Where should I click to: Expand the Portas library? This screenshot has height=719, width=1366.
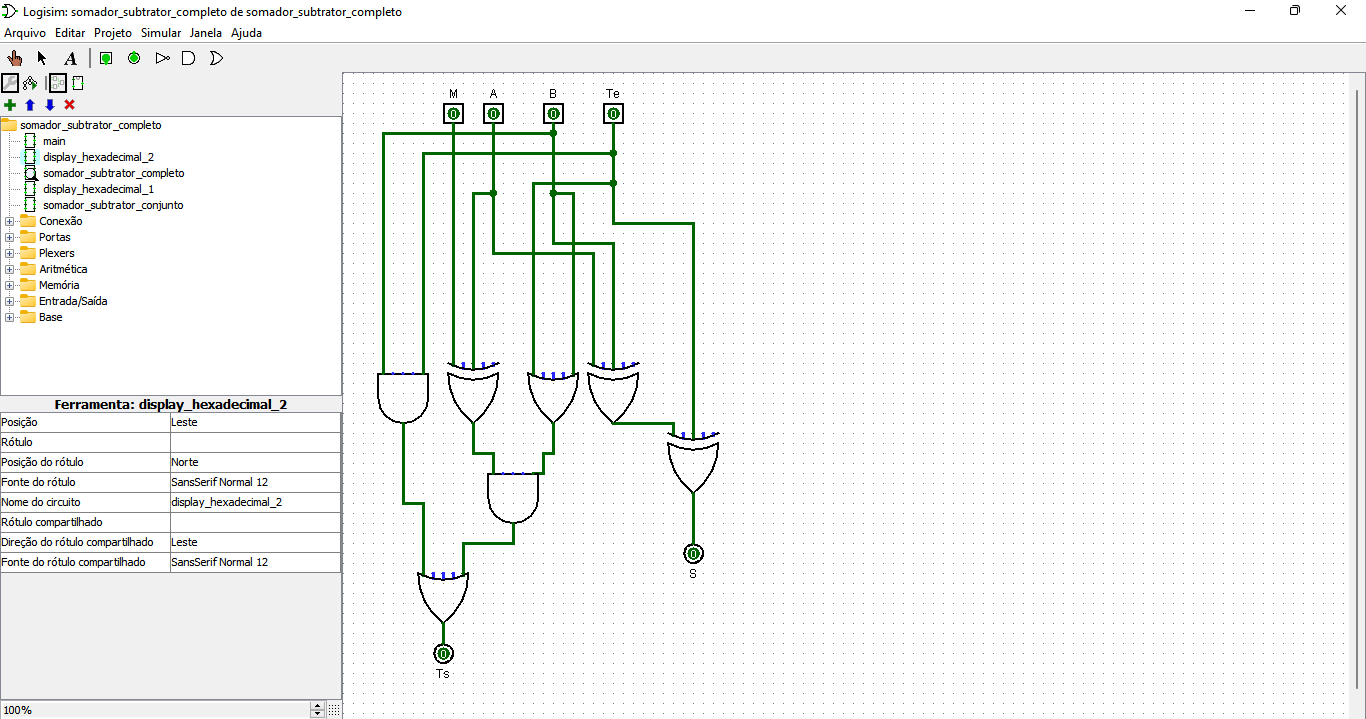10,237
